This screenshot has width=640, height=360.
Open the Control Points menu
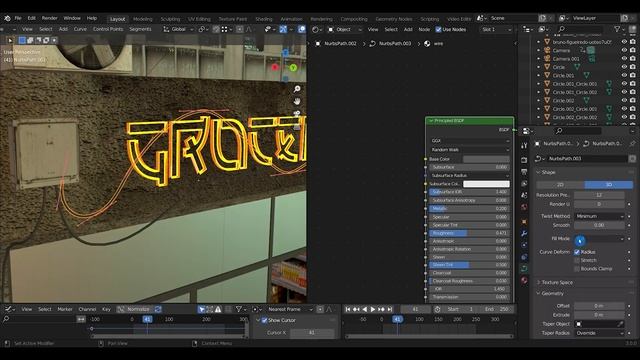tap(108, 29)
